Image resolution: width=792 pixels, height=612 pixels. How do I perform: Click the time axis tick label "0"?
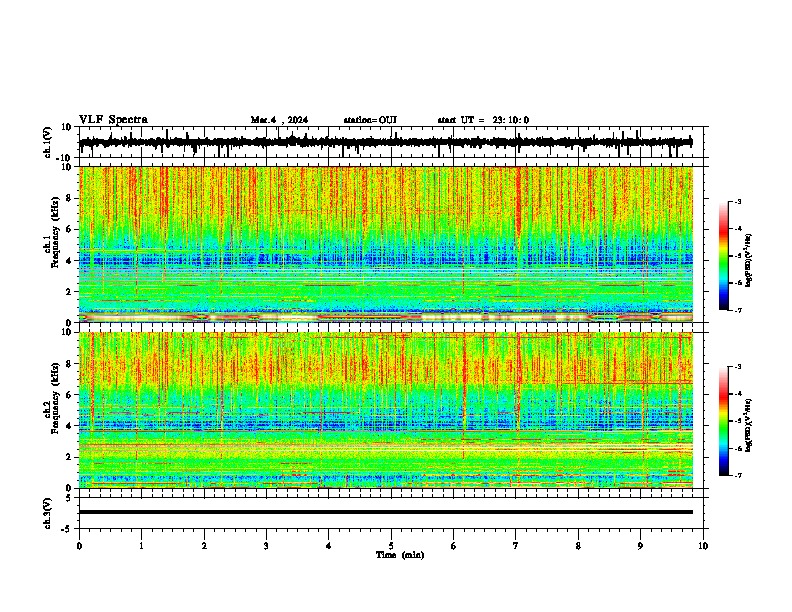click(x=79, y=546)
